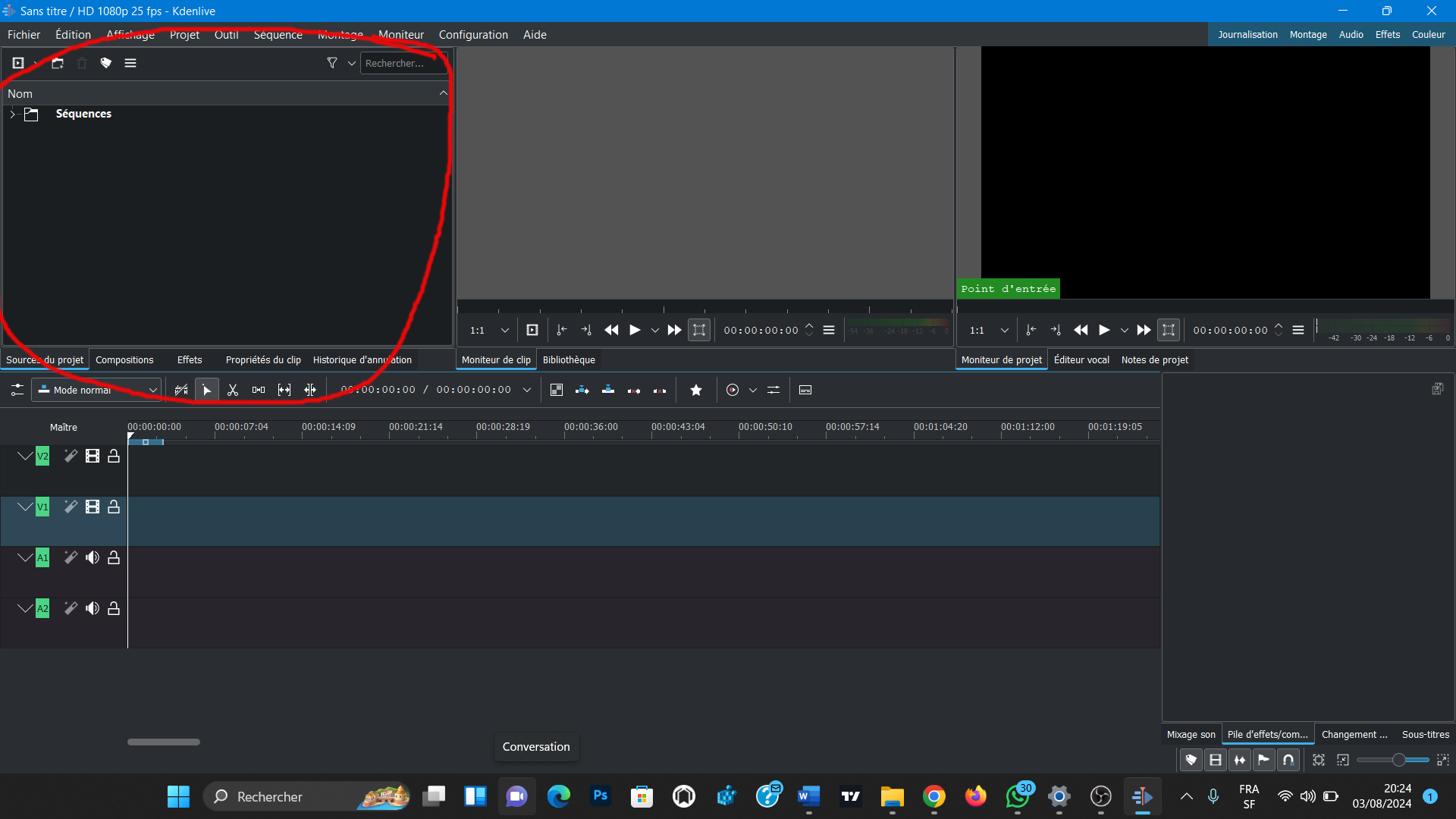Click the subtitle tool icon
The height and width of the screenshot is (819, 1456).
click(805, 390)
